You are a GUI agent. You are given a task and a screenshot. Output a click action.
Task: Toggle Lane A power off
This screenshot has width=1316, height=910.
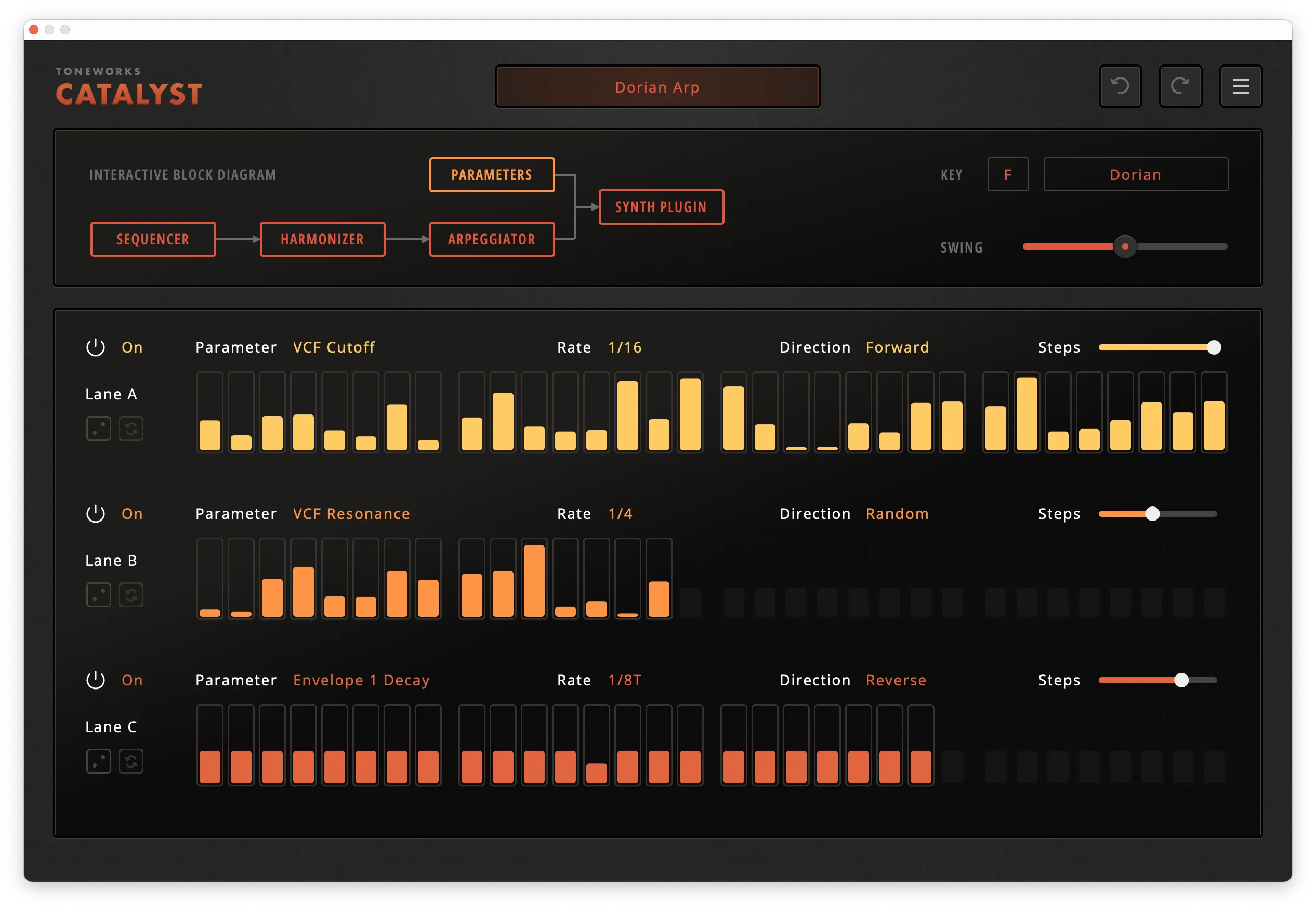(96, 347)
